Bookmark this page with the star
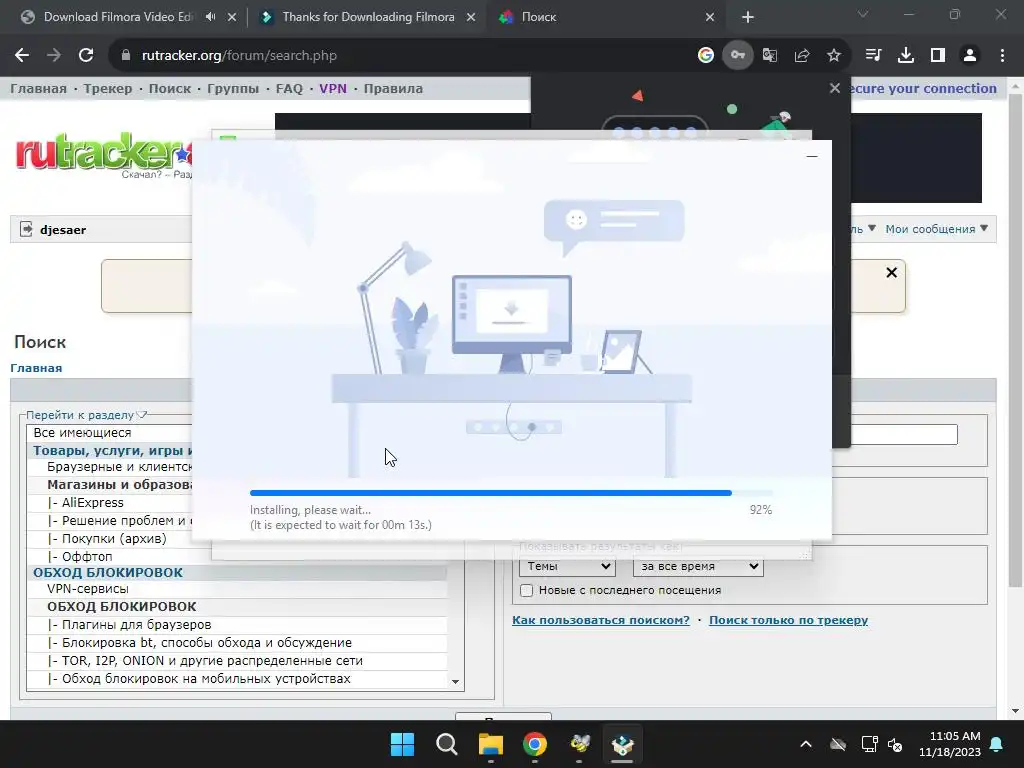This screenshot has width=1024, height=768. click(x=834, y=56)
